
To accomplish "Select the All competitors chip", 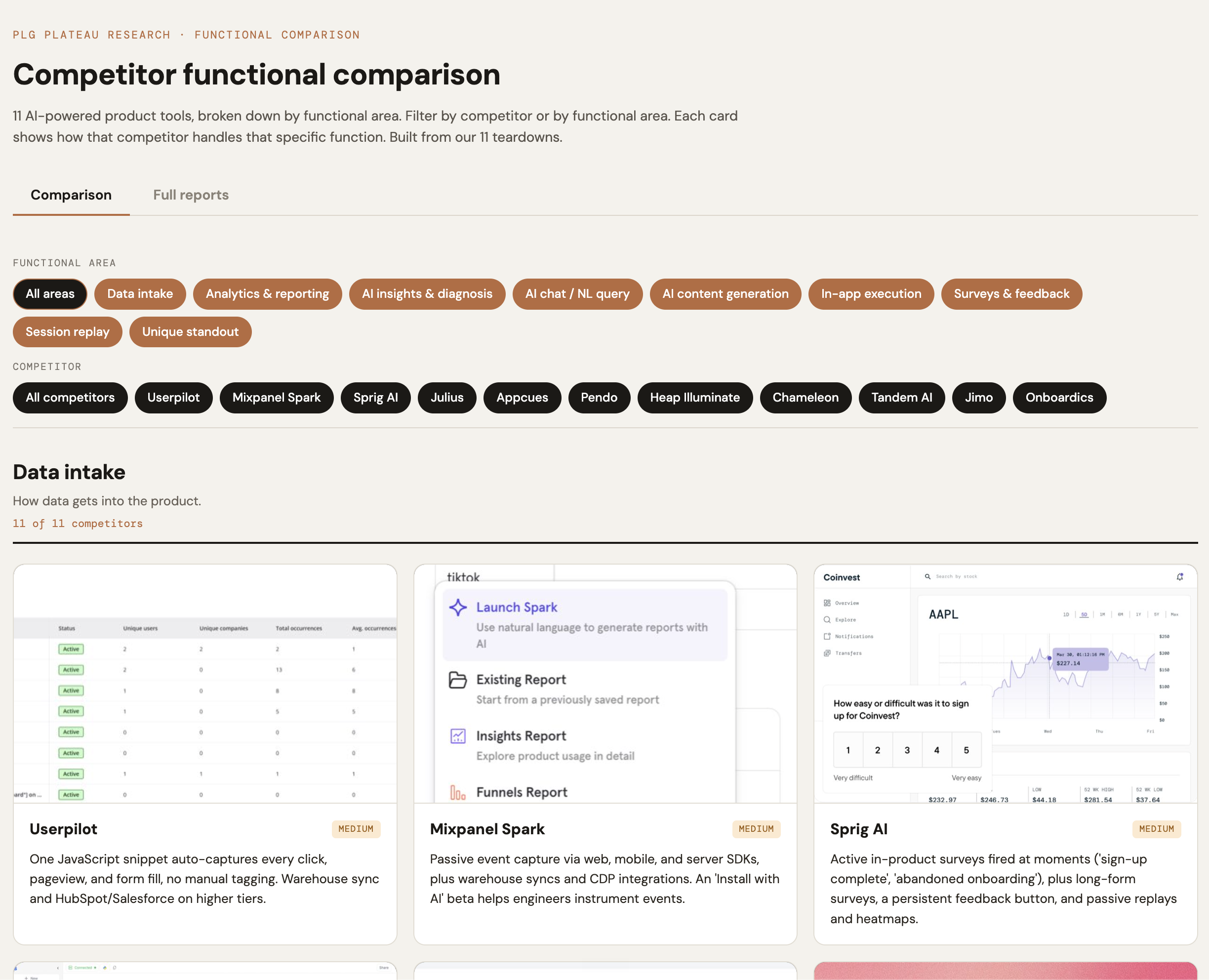I will [x=70, y=398].
